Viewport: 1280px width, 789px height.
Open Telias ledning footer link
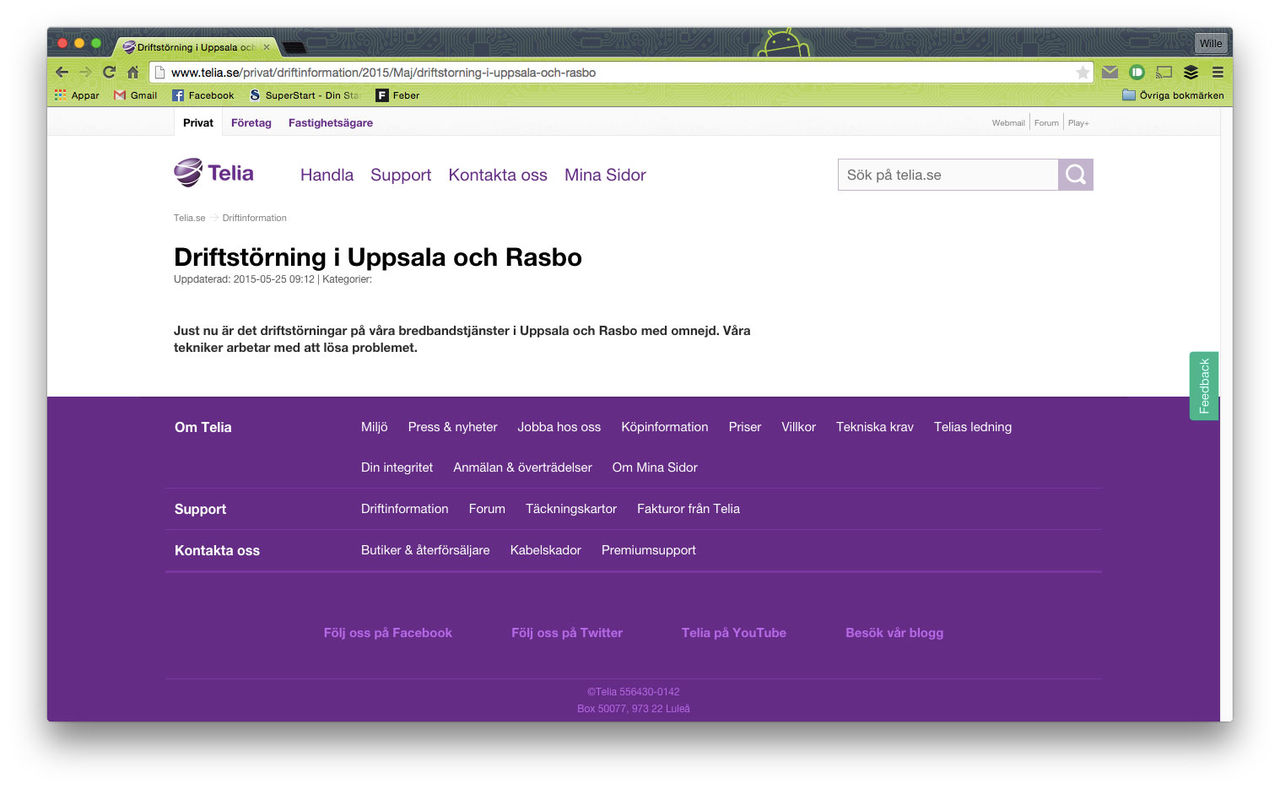[973, 427]
